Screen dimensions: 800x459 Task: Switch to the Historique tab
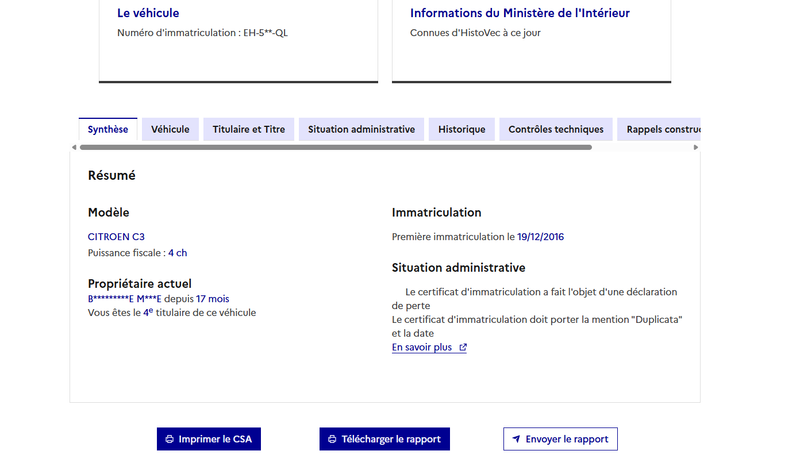(462, 129)
